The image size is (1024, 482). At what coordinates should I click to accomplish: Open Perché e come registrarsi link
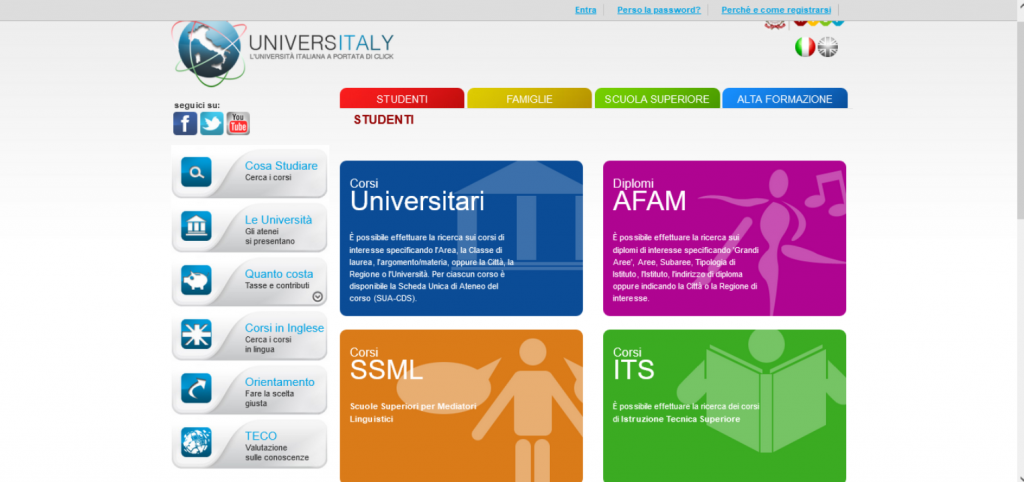tap(776, 10)
